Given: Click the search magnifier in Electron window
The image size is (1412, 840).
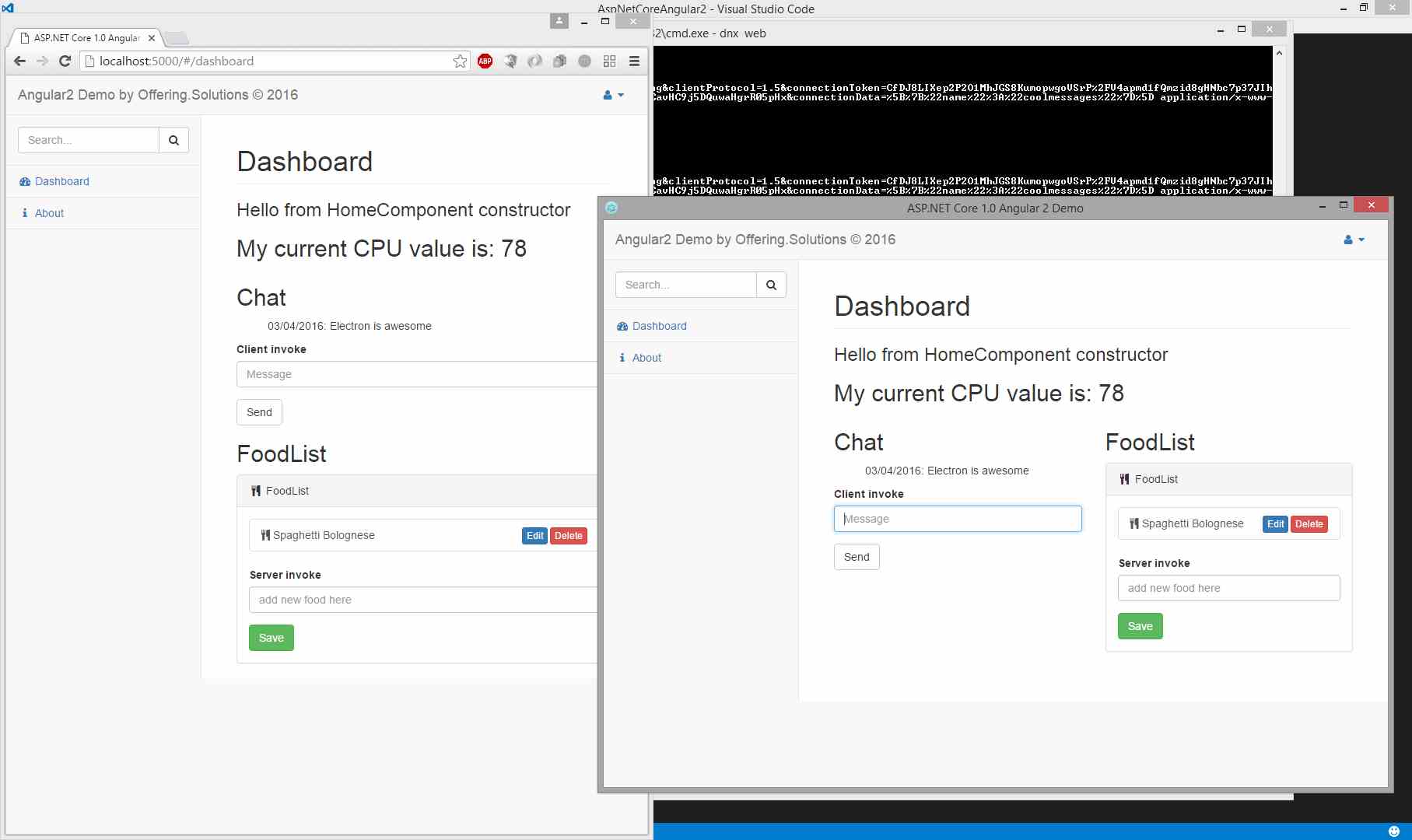Looking at the screenshot, I should [772, 285].
